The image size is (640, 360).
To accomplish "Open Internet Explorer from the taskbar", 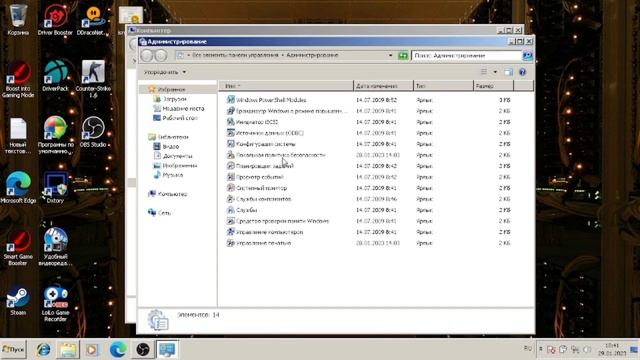I will [43, 350].
